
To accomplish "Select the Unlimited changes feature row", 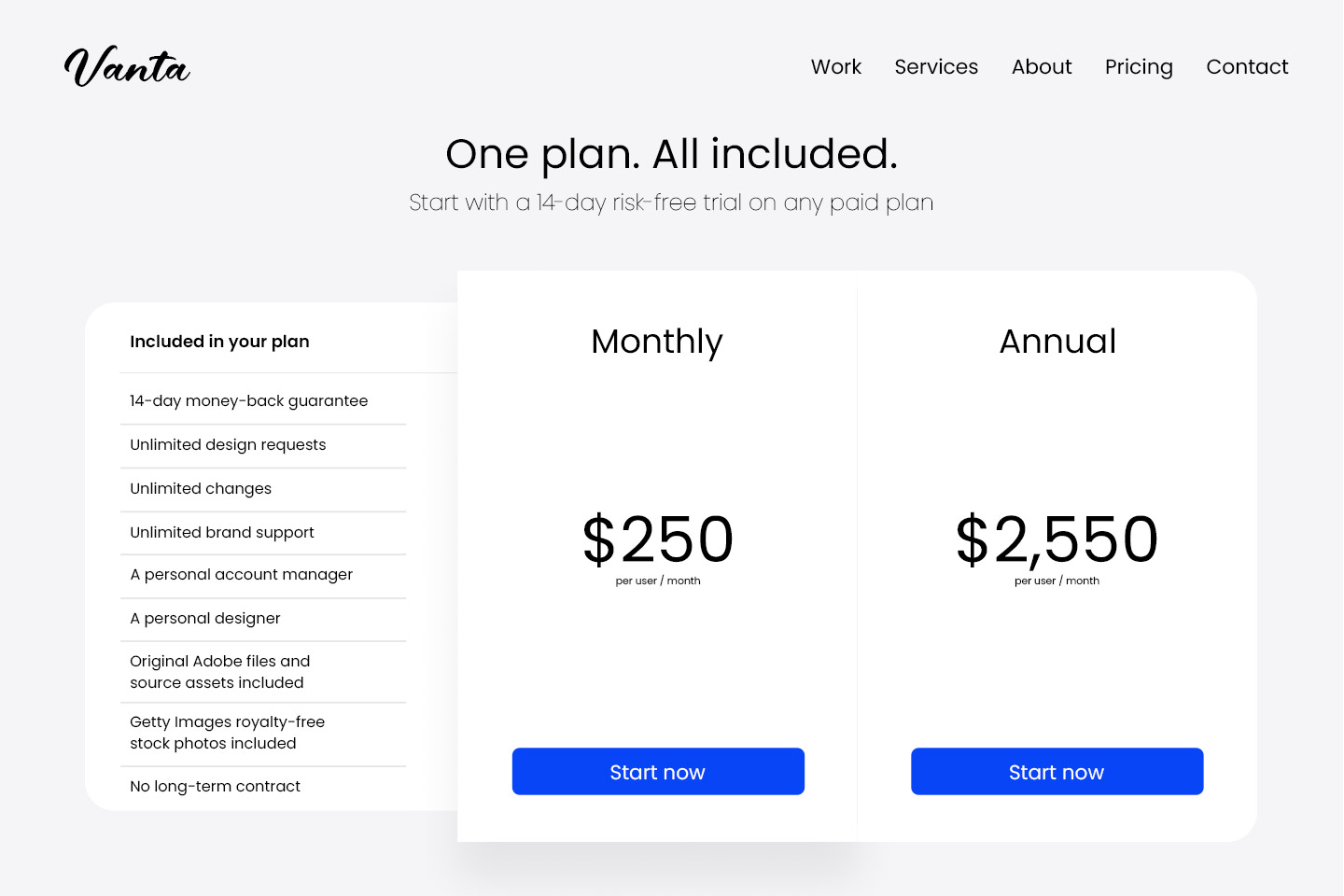I will click(x=201, y=488).
